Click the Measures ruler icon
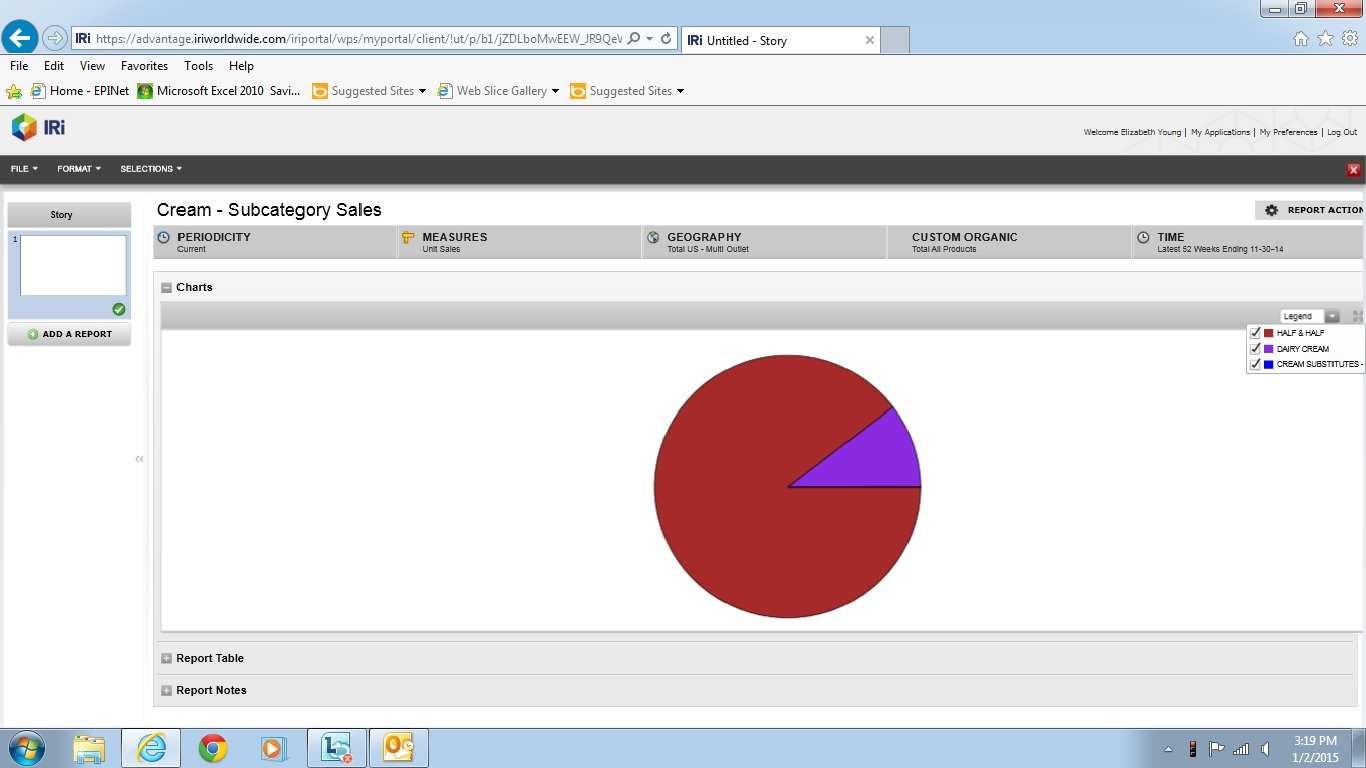 [408, 238]
